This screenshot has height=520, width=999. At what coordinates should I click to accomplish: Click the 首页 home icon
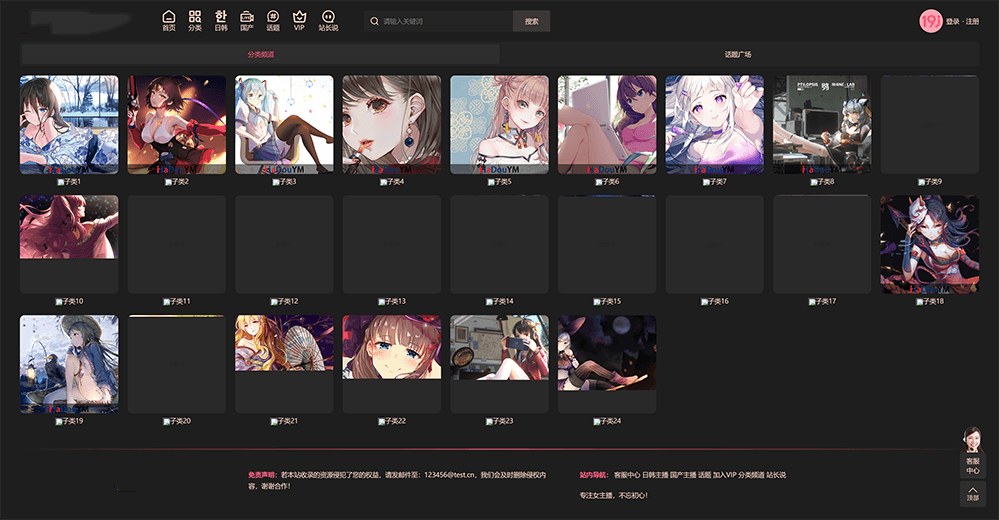pos(168,20)
